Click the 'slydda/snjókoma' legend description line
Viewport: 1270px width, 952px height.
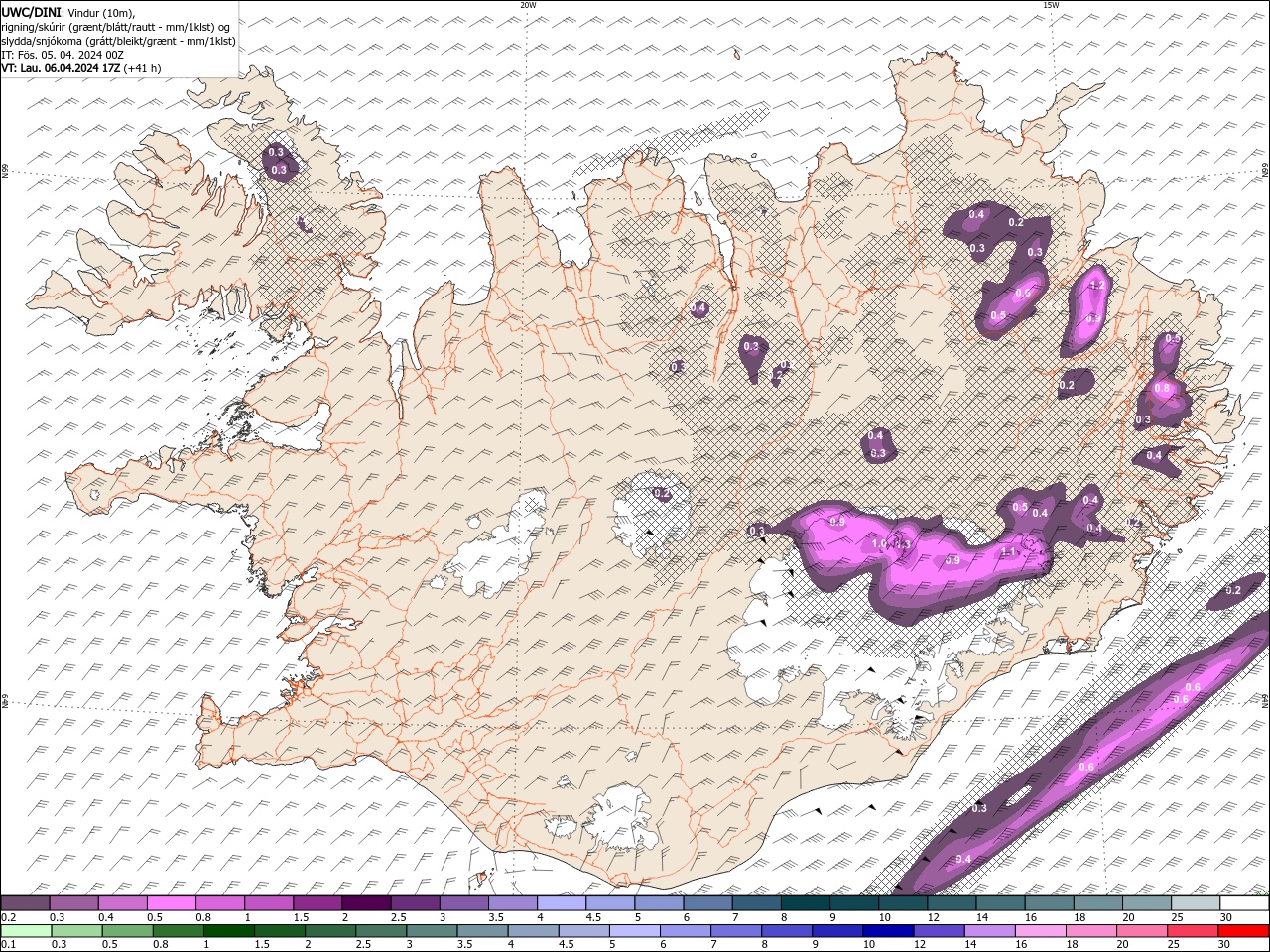tap(118, 41)
